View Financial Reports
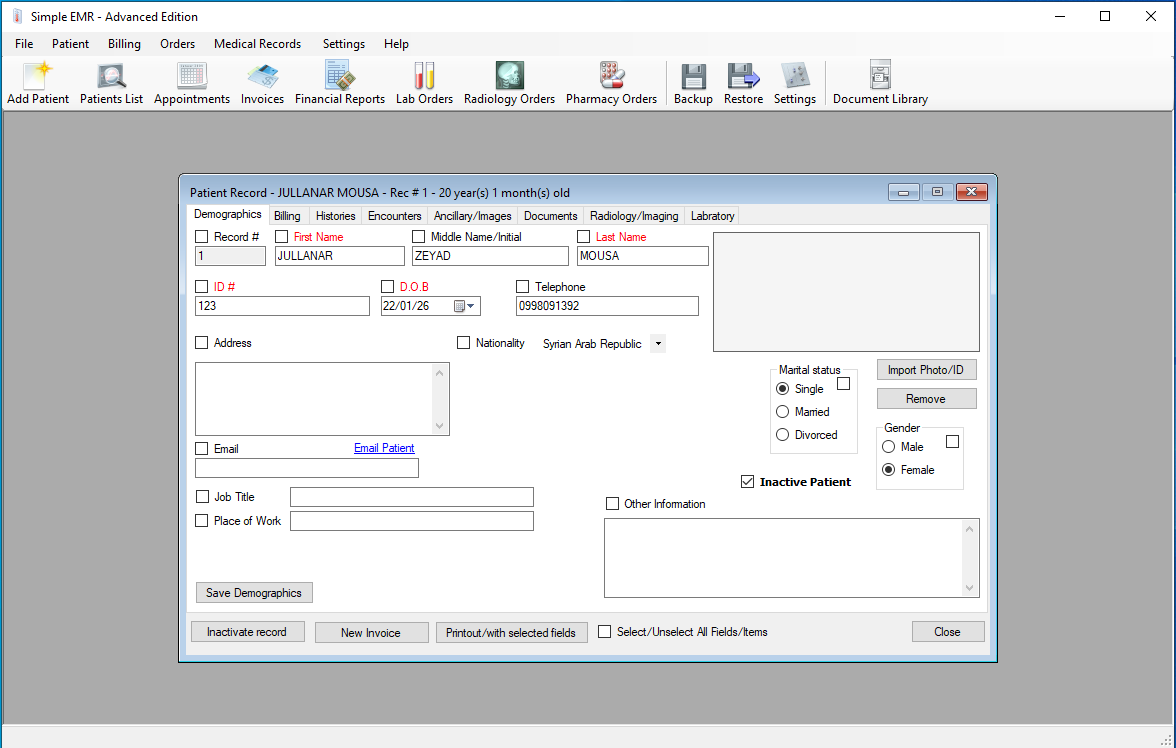Screen dimensions: 1176x748 click(340, 82)
